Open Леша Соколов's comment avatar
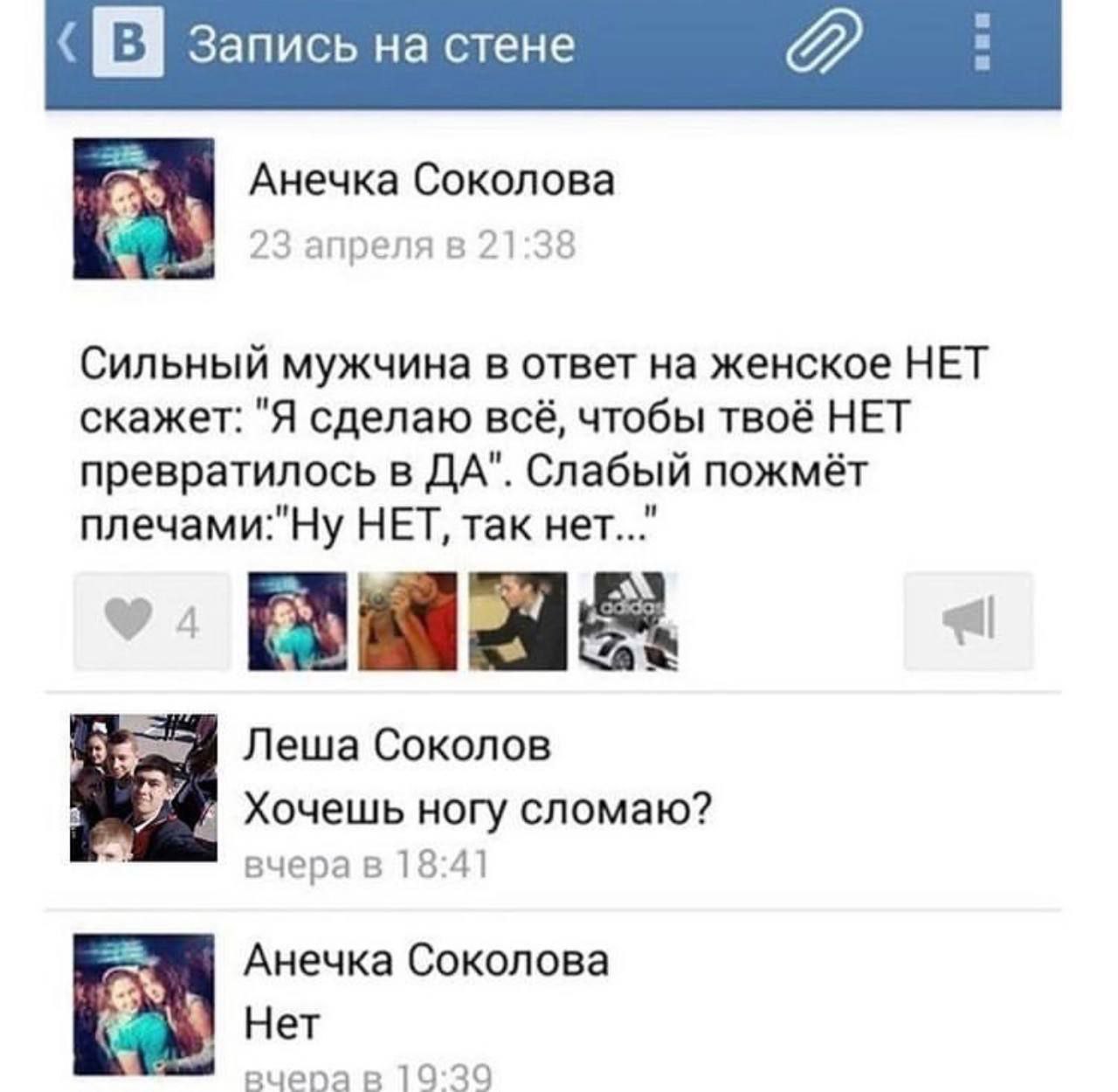Screen dimensions: 1118x1092 click(x=143, y=788)
